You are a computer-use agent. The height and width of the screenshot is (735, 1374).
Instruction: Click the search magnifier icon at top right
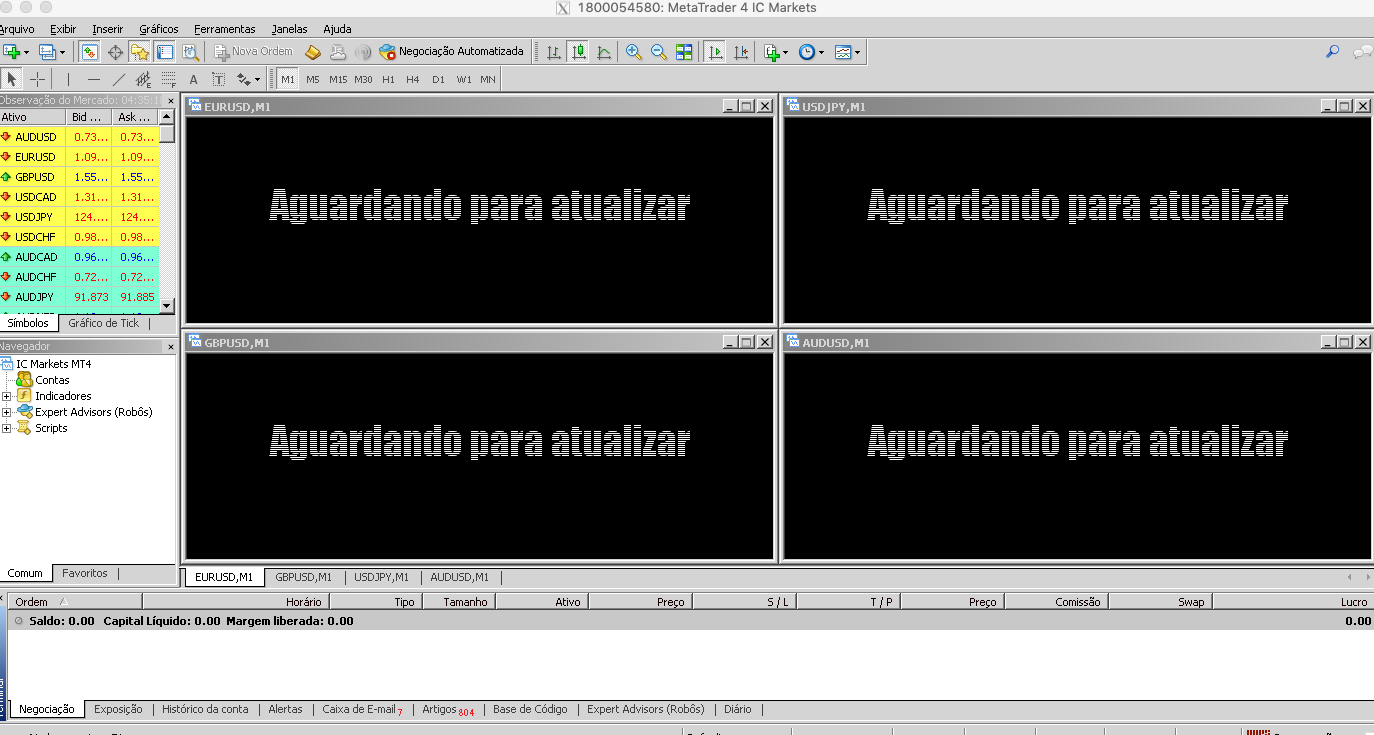1332,52
